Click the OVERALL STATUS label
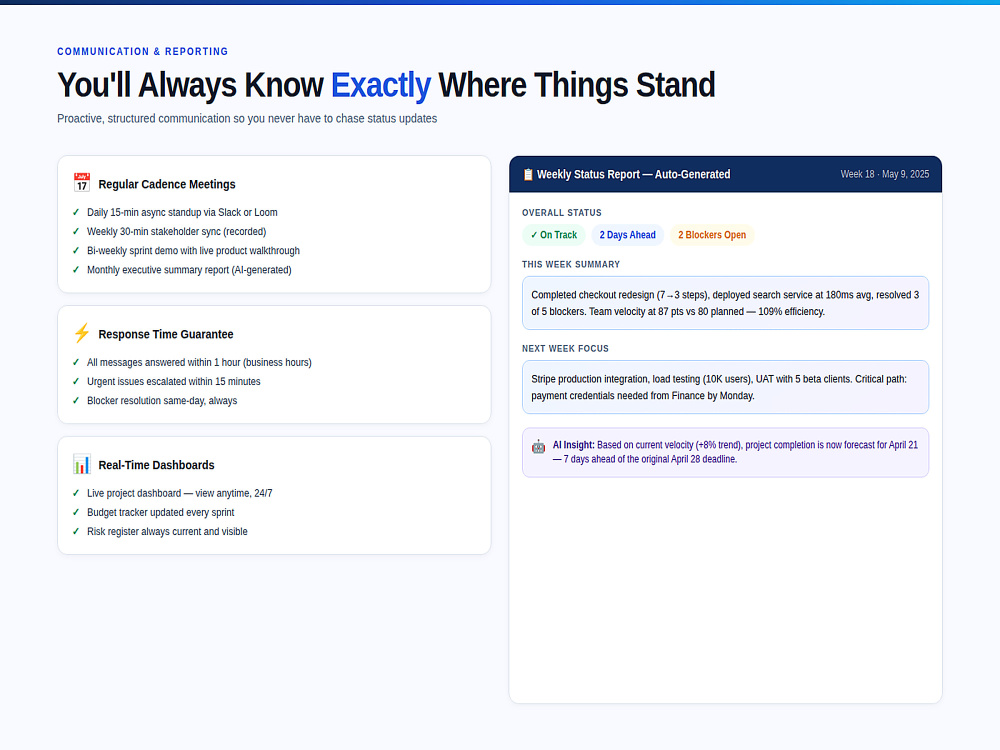Viewport: 1000px width, 750px height. pos(562,212)
